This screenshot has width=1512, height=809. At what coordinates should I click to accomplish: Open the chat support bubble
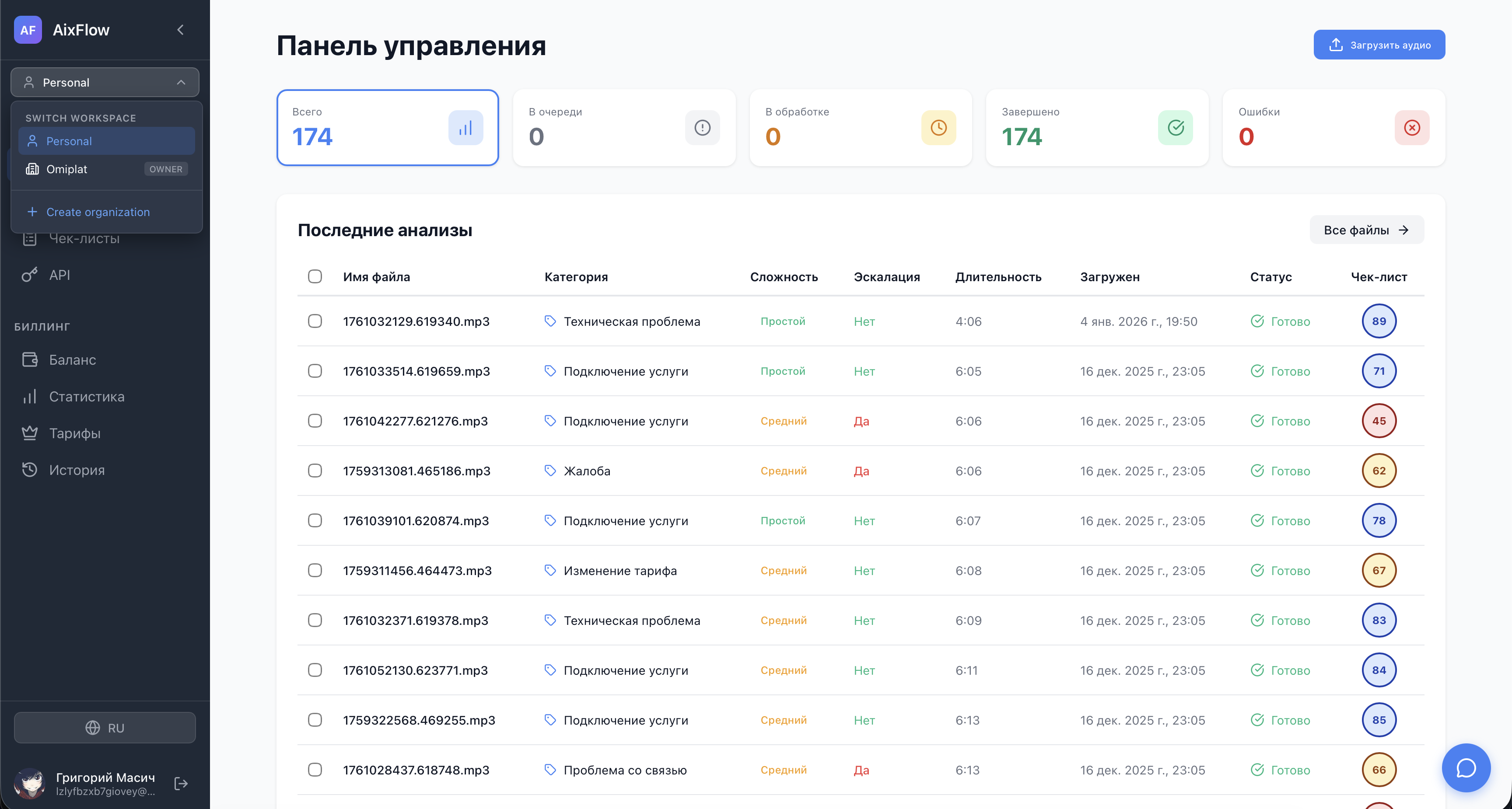(x=1466, y=767)
